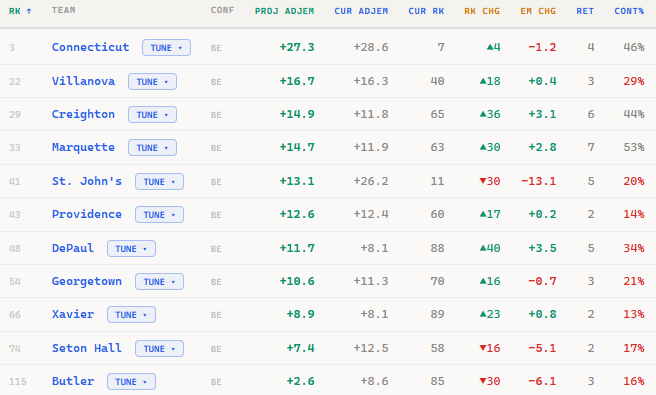Sort by the CONF column header
Viewport: 656px width, 395px height.
[222, 10]
